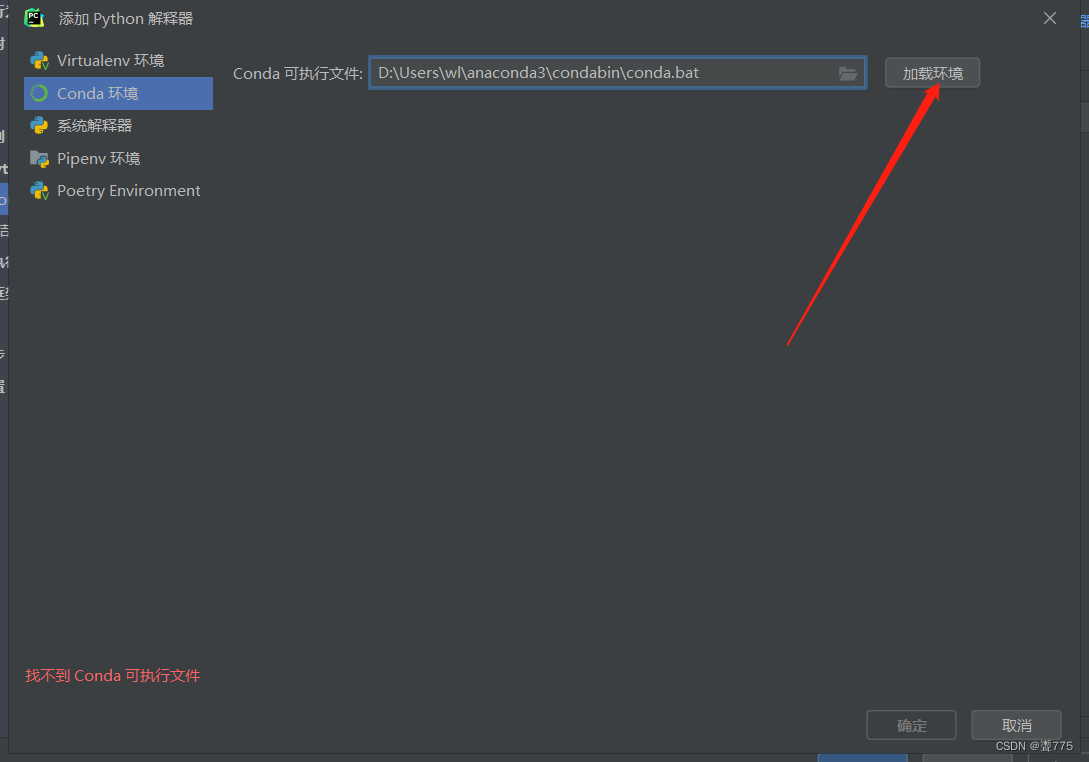1089x762 pixels.
Task: Select 系统解释器 in the sidebar
Action: [118, 126]
